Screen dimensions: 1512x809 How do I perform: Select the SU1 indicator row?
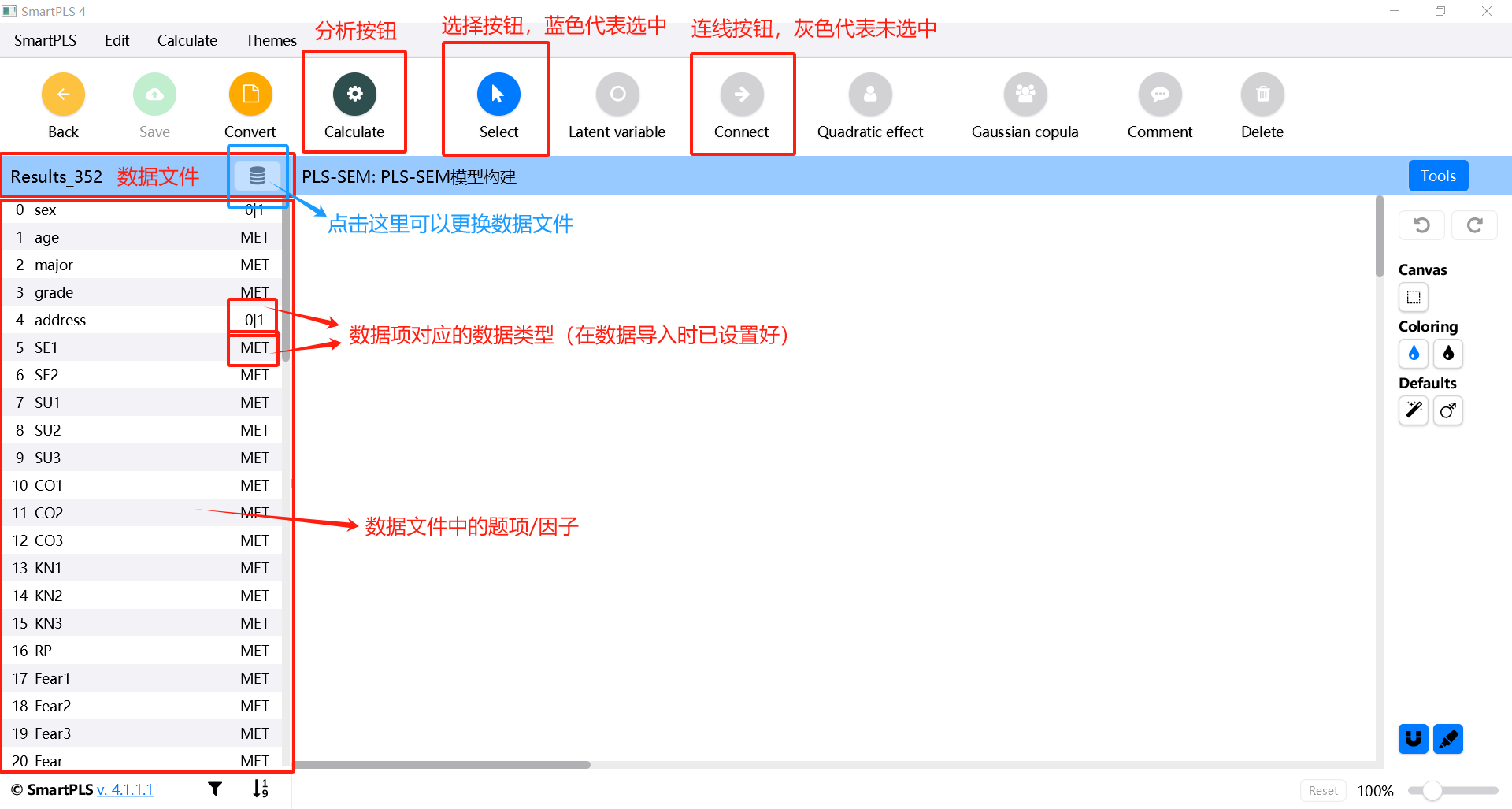[x=142, y=403]
